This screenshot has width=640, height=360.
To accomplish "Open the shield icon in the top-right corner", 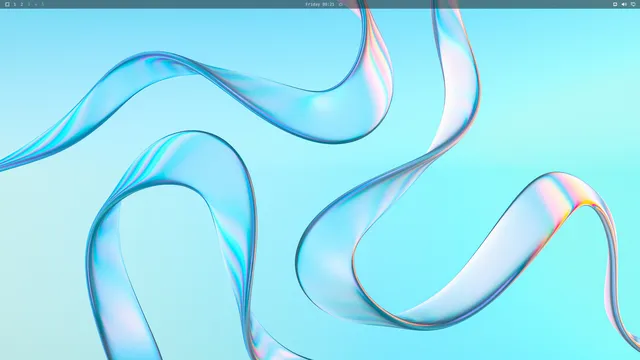I will [633, 4].
